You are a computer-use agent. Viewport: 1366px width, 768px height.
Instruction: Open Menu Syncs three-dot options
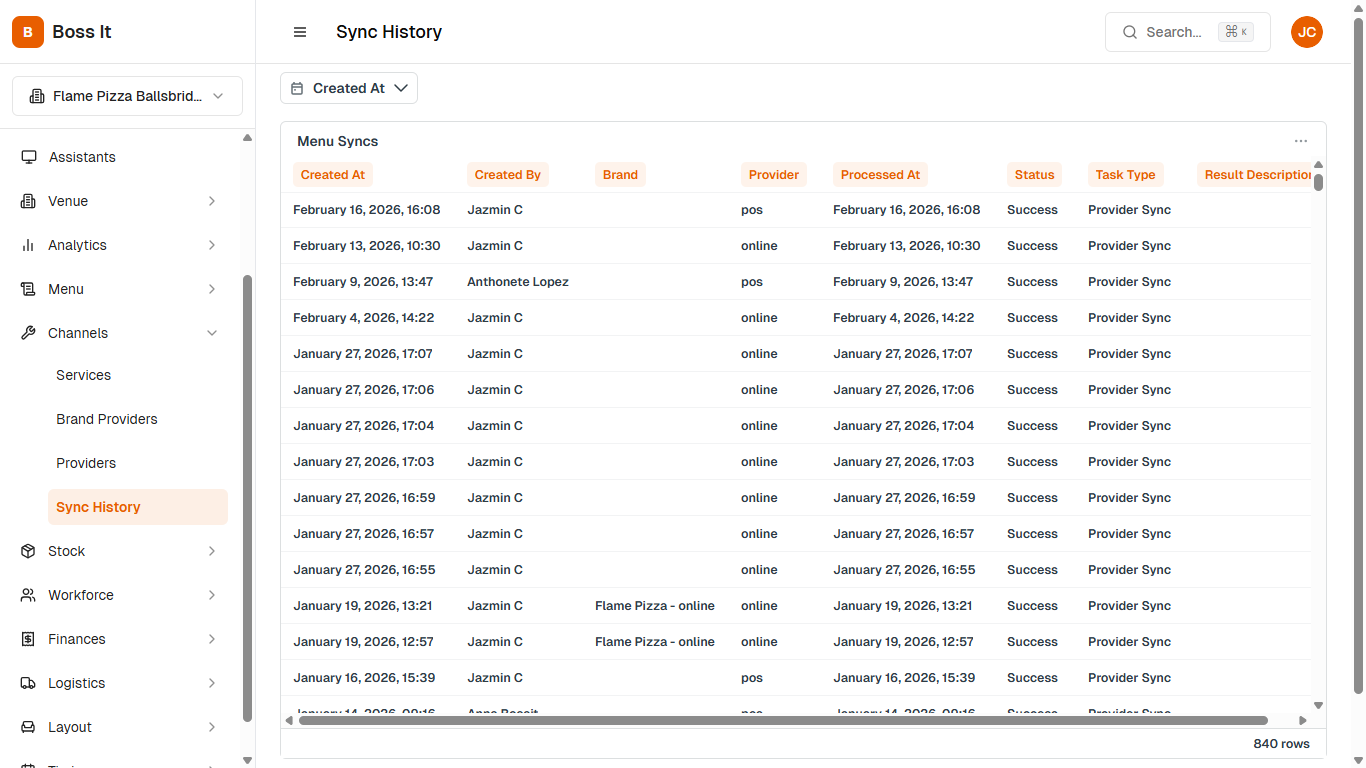click(1300, 141)
